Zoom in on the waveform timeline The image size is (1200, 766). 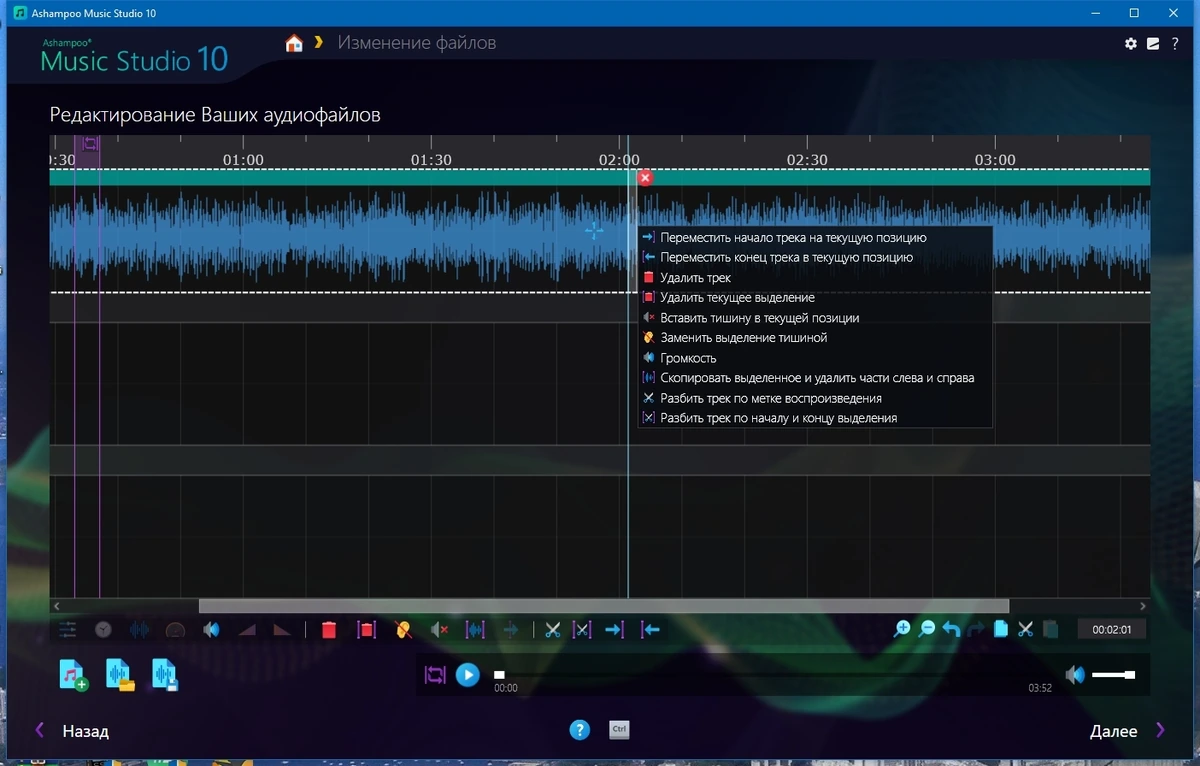pos(902,629)
